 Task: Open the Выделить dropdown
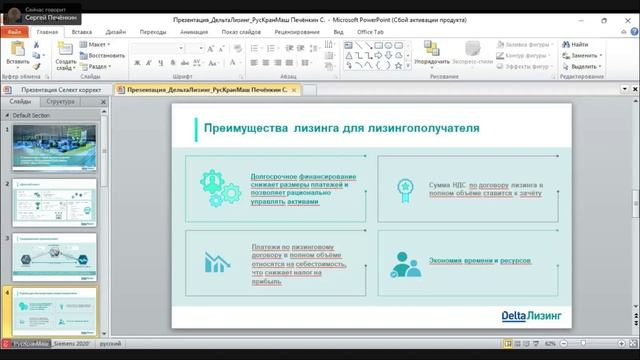click(582, 66)
